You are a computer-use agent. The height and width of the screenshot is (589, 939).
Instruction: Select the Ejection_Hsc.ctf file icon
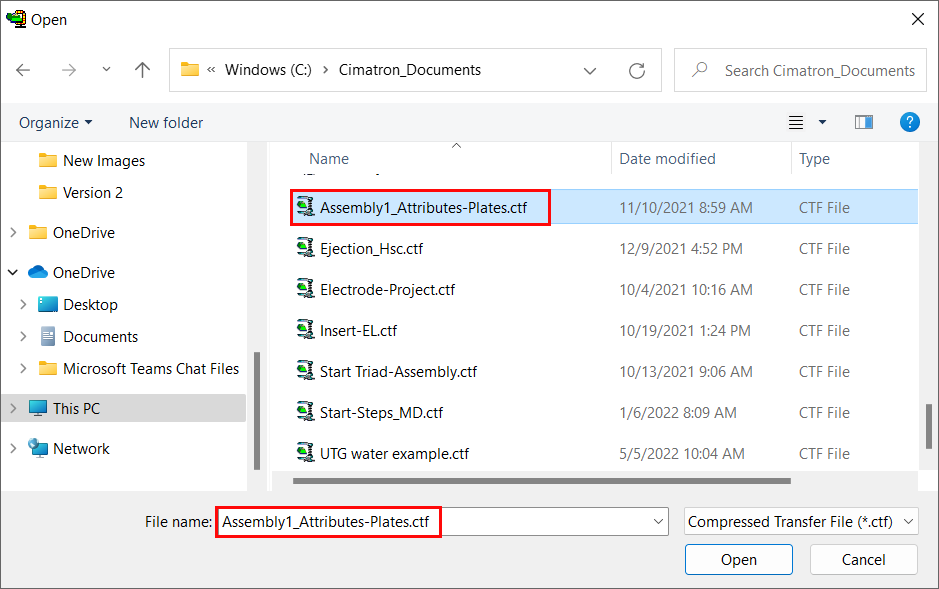(305, 248)
